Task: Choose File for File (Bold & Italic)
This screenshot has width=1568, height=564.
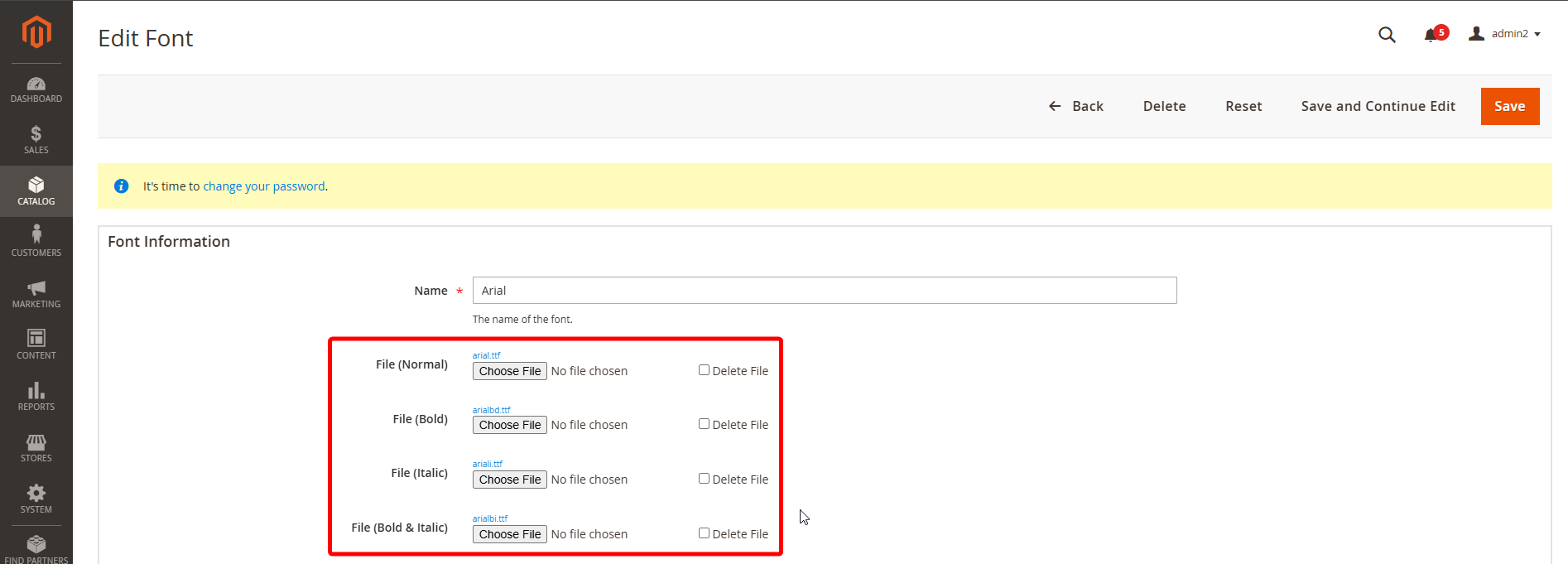Action: tap(510, 534)
